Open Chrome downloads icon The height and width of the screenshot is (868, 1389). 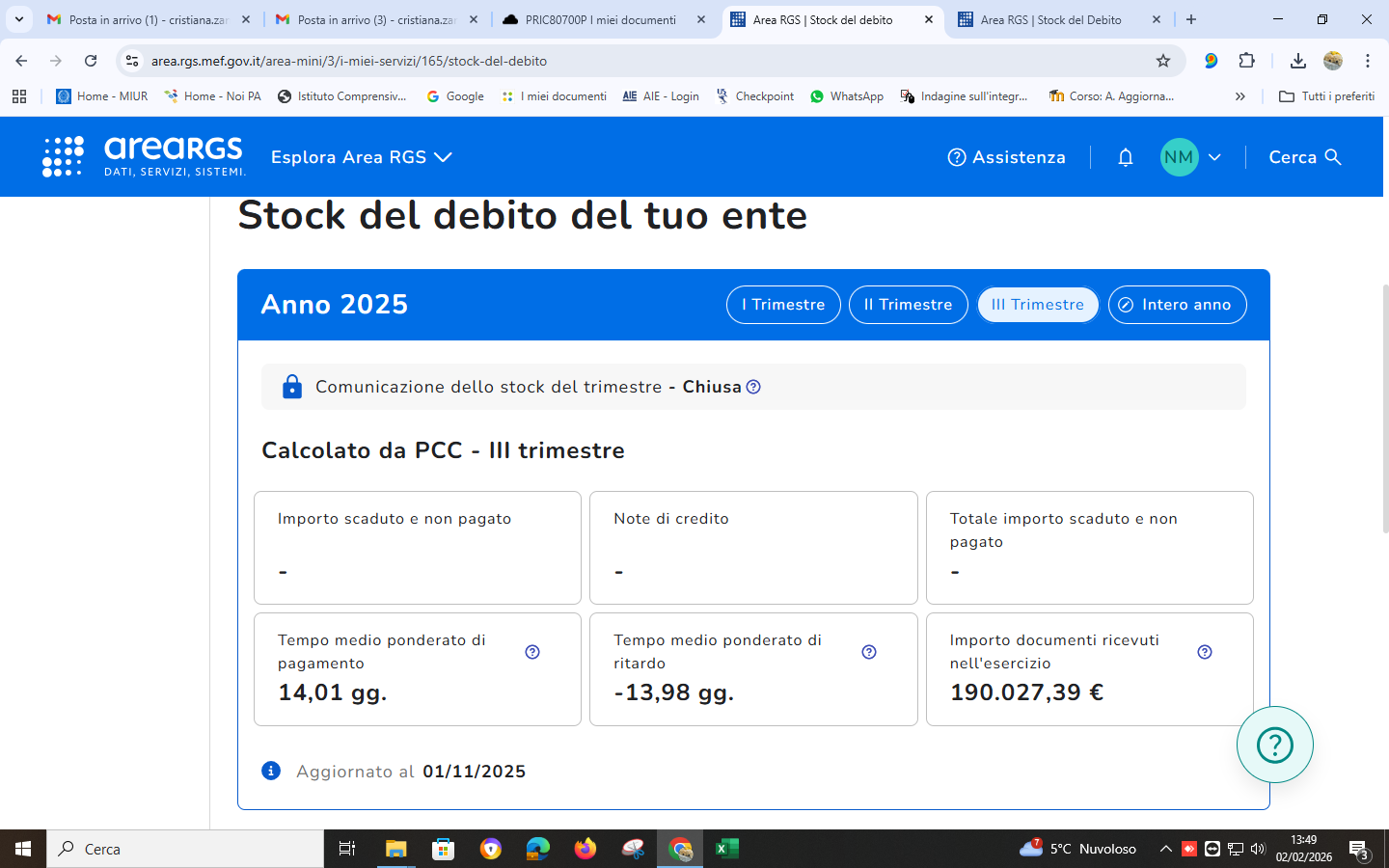pyautogui.click(x=1297, y=61)
